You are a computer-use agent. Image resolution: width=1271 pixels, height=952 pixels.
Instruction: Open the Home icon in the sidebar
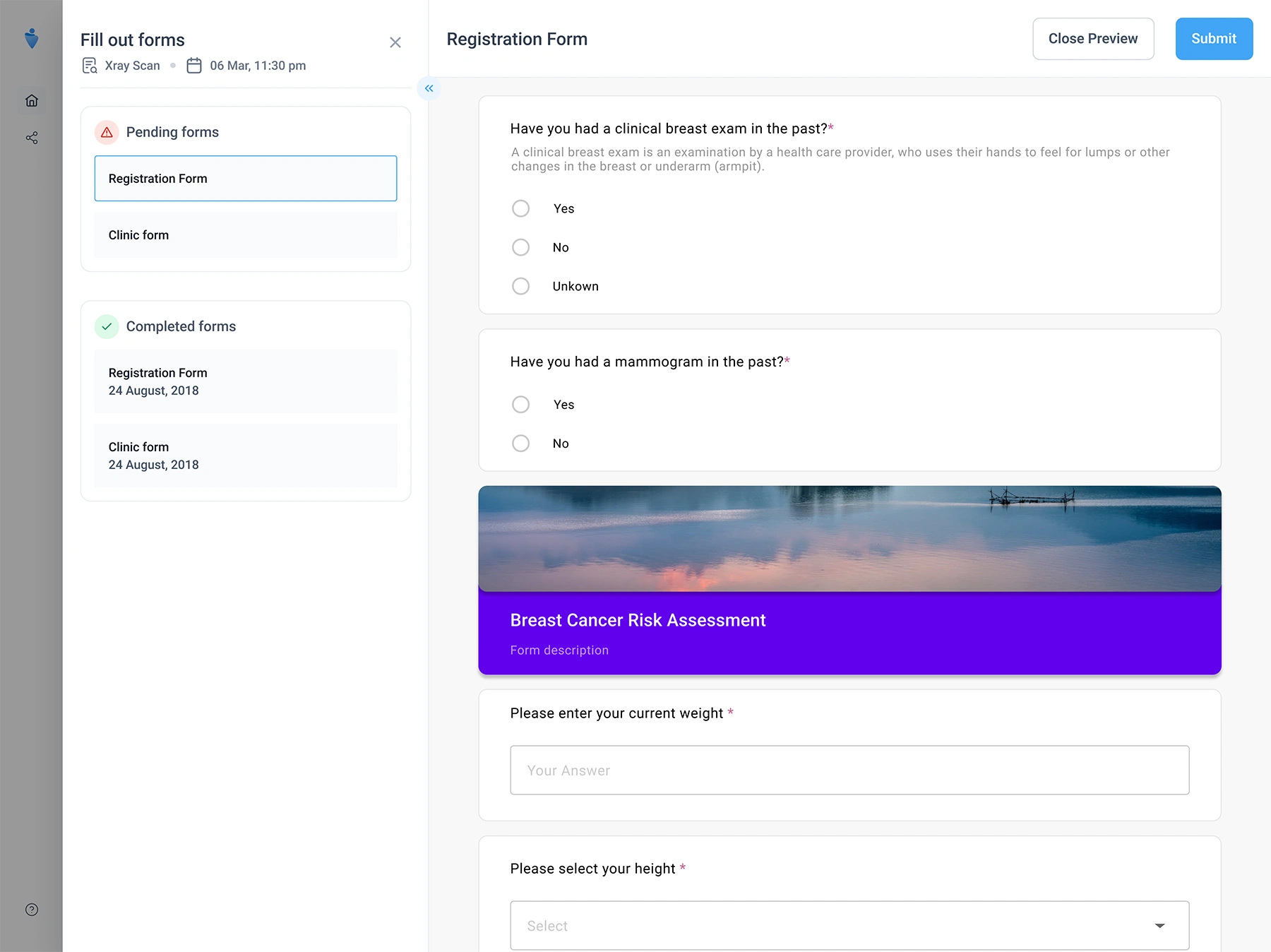(32, 100)
